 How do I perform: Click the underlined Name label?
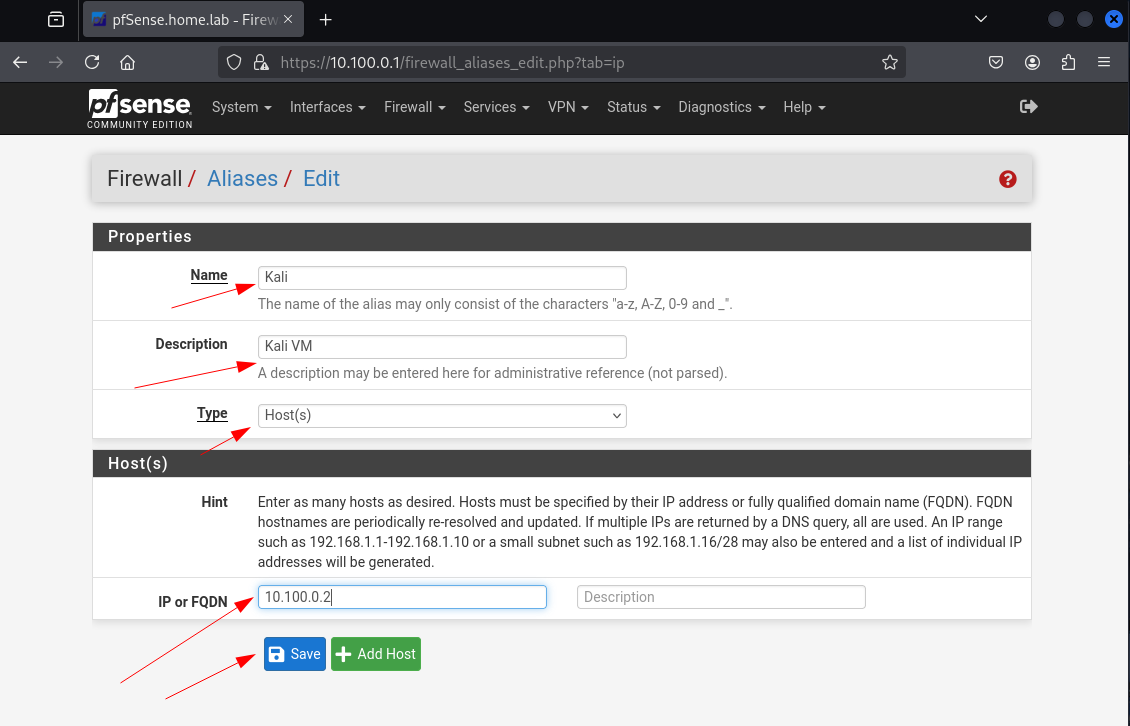point(209,275)
